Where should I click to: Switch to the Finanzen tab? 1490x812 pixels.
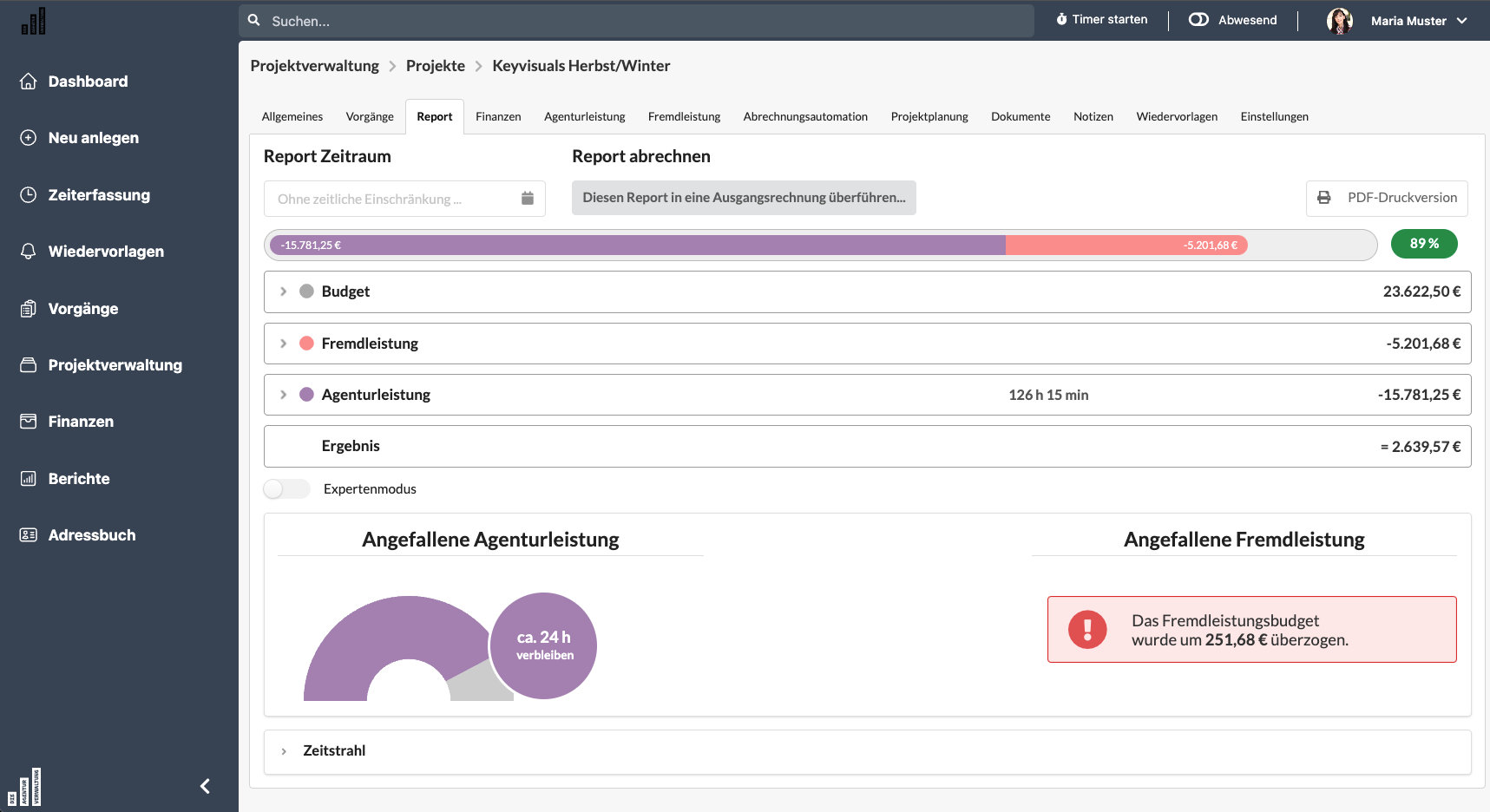click(x=498, y=117)
